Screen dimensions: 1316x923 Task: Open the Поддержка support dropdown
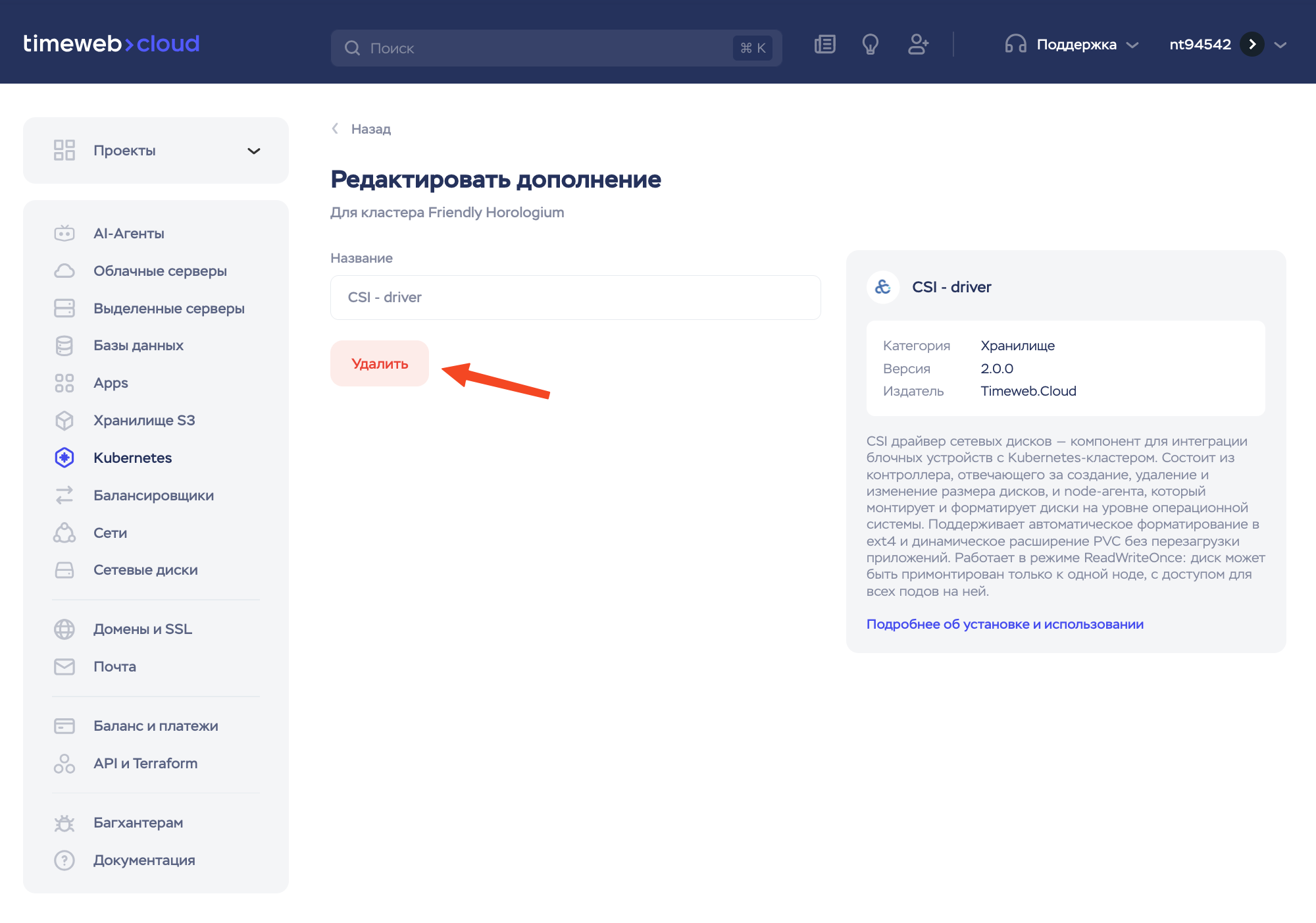1076,45
